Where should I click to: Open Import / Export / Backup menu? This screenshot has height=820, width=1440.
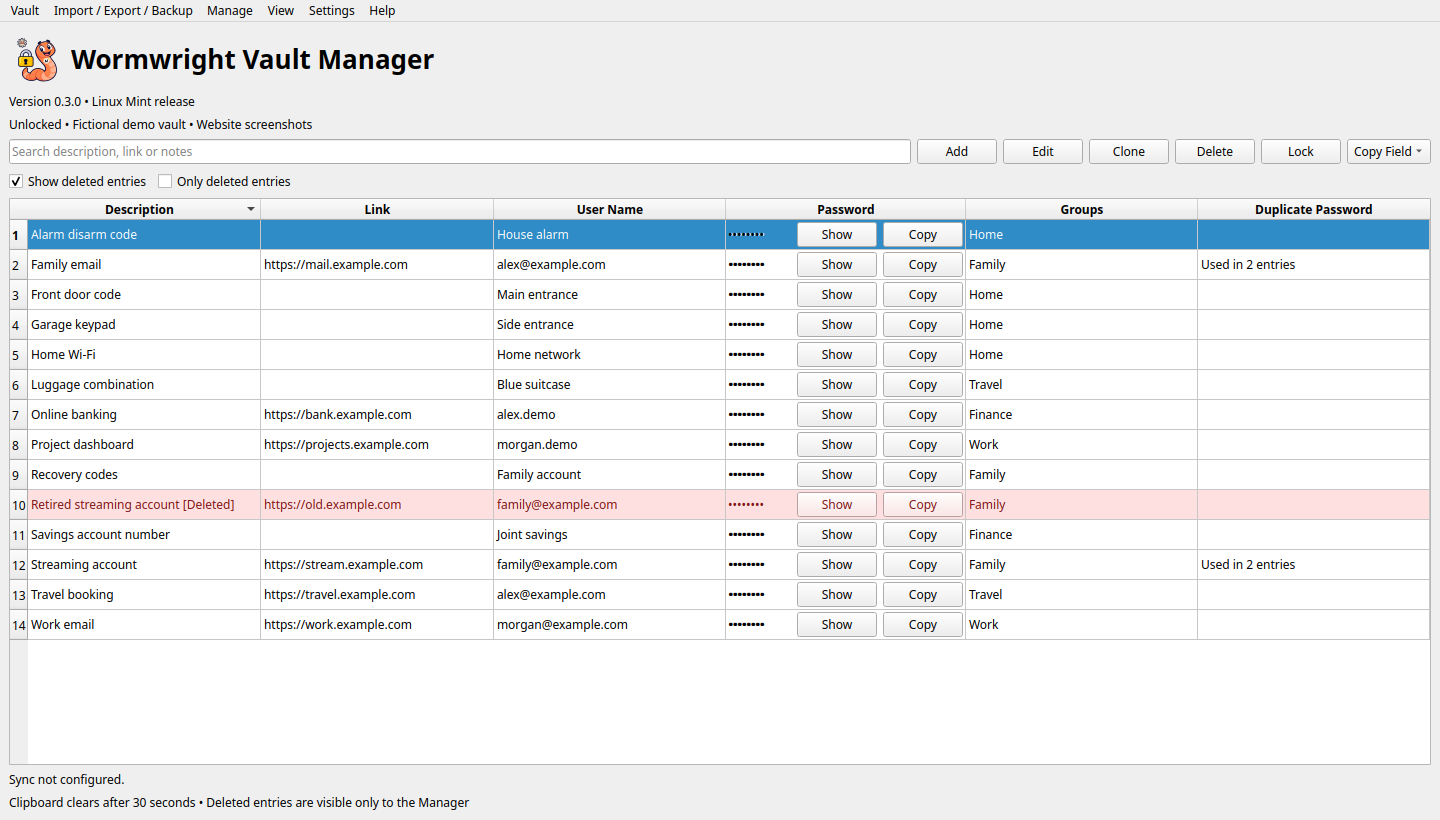click(123, 11)
